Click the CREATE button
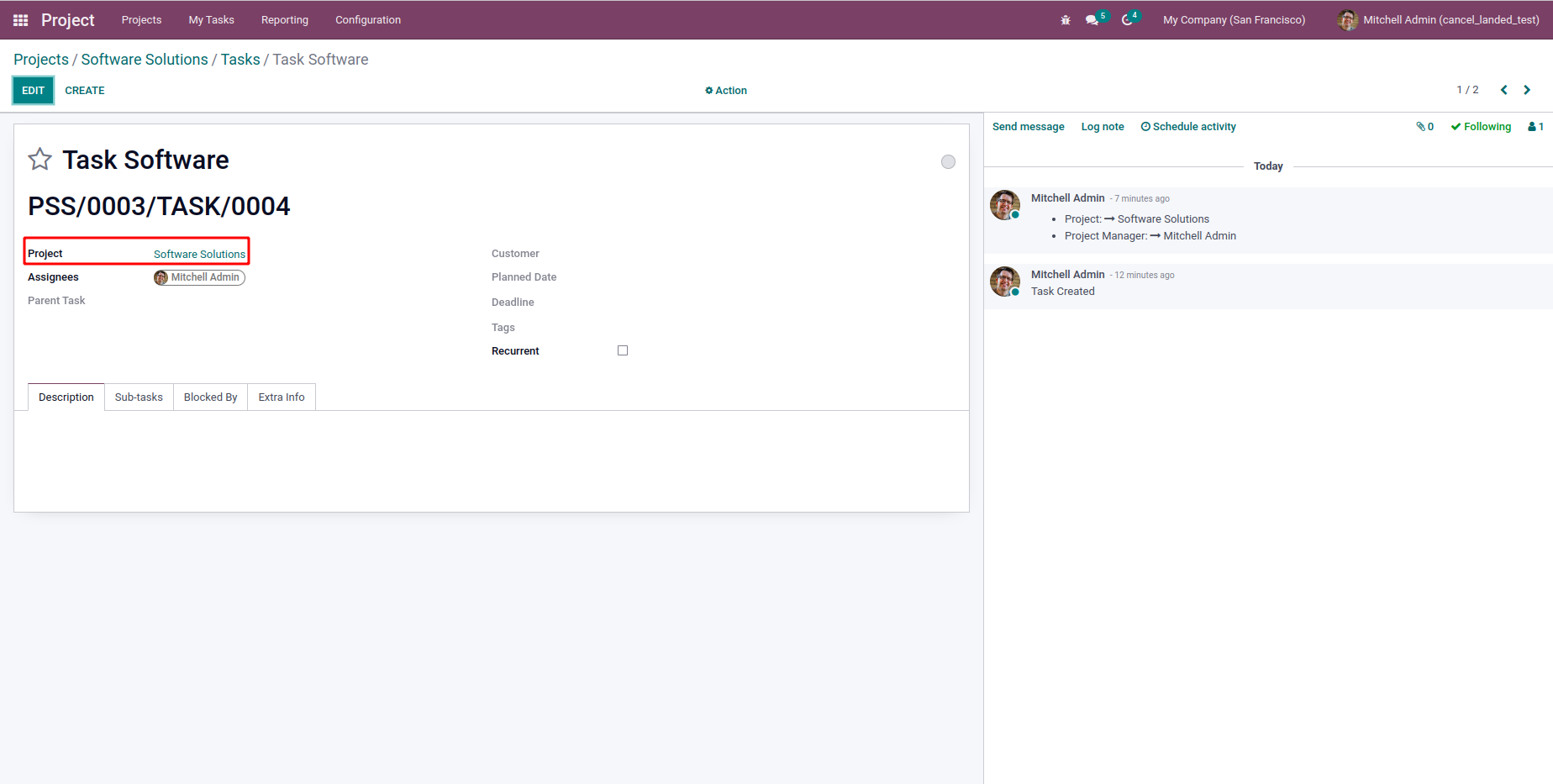This screenshot has width=1553, height=784. [85, 91]
